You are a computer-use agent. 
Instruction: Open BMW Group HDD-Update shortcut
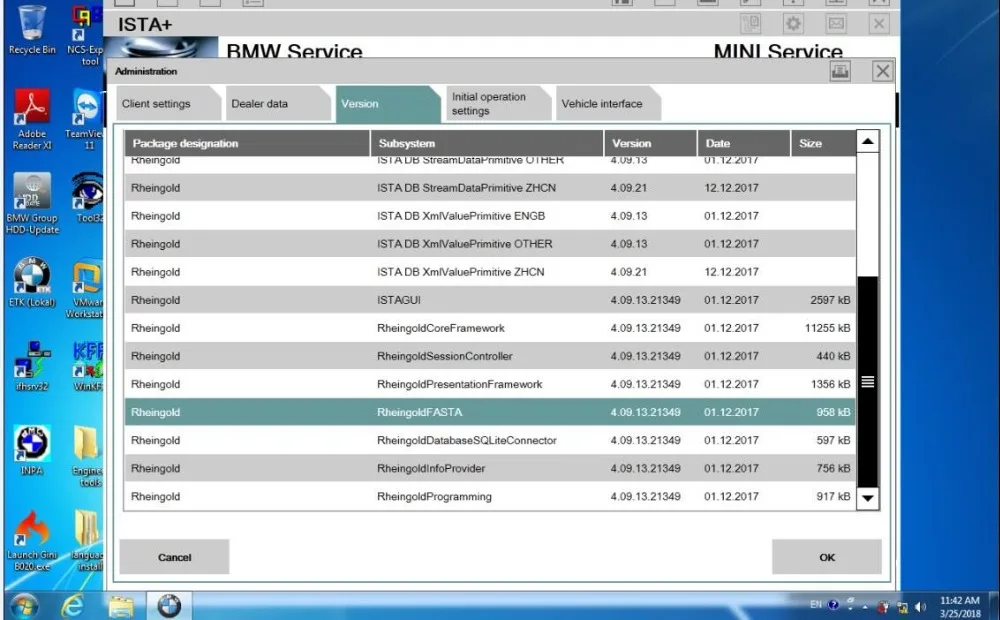click(32, 204)
